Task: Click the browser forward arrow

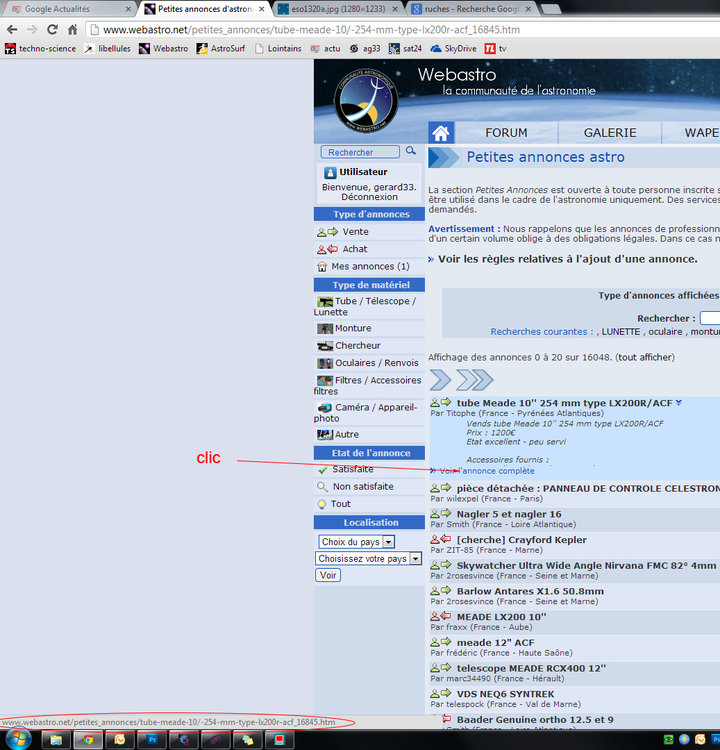Action: tap(32, 30)
